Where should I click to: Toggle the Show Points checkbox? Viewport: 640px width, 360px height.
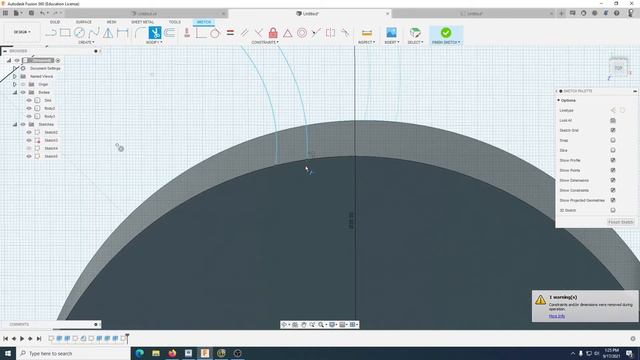(x=613, y=170)
